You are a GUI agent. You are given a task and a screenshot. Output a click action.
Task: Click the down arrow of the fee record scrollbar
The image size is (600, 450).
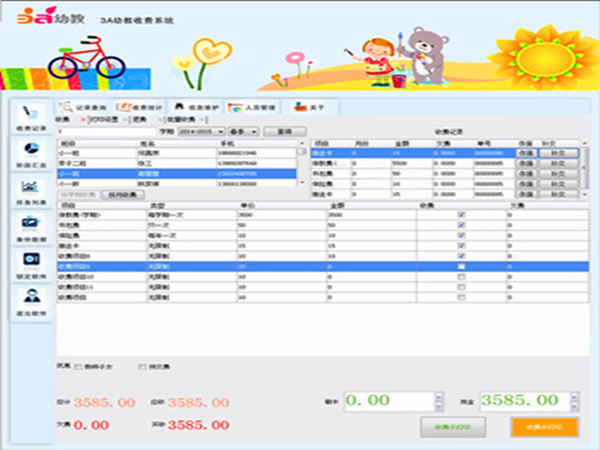[584, 194]
